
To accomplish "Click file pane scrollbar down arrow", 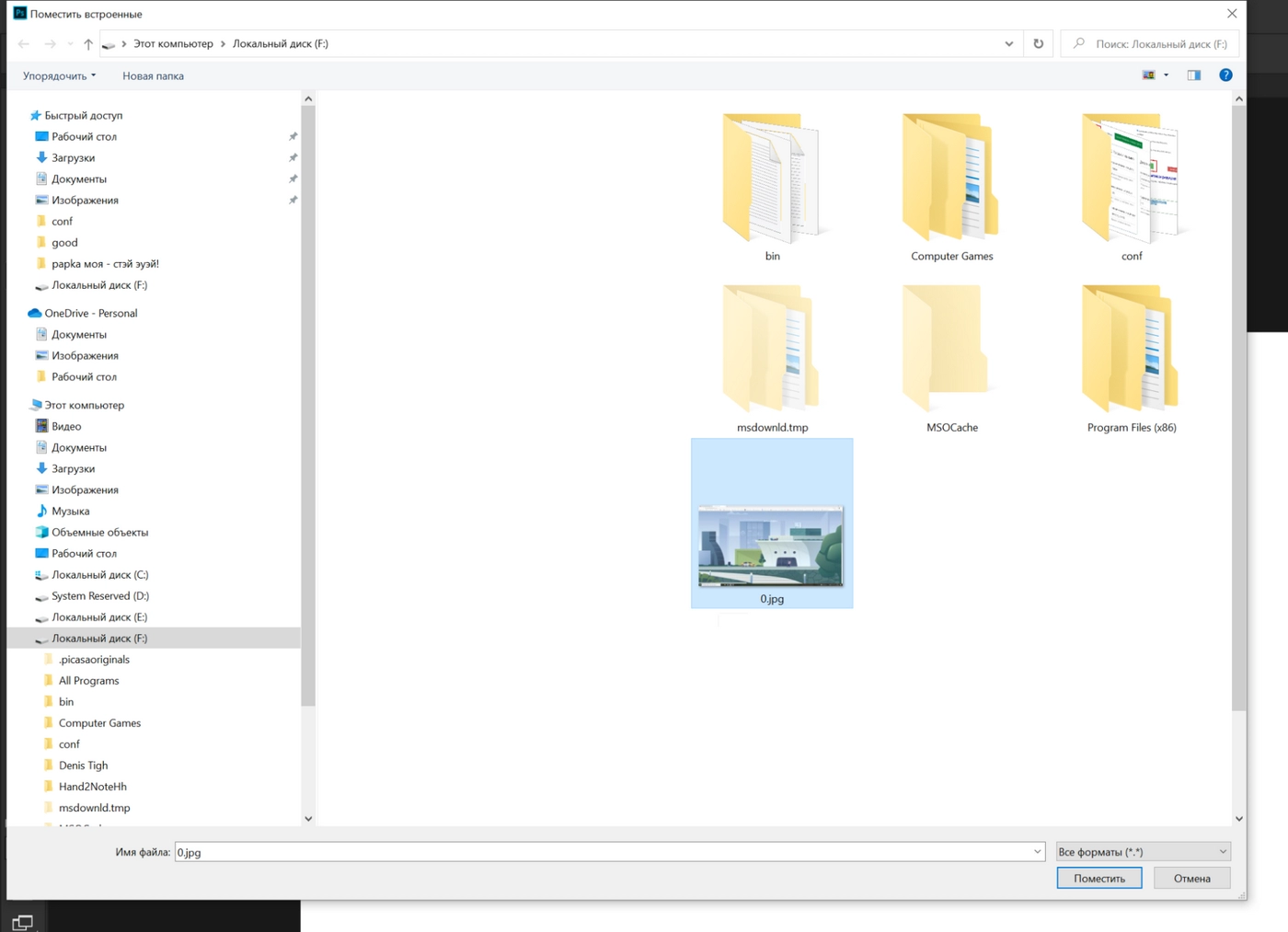I will click(1239, 819).
